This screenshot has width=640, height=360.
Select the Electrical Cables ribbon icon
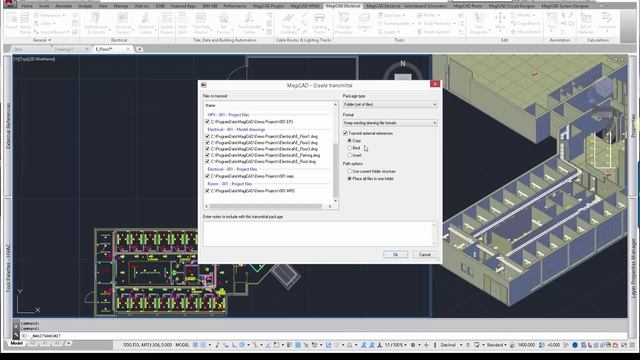pyautogui.click(x=146, y=22)
